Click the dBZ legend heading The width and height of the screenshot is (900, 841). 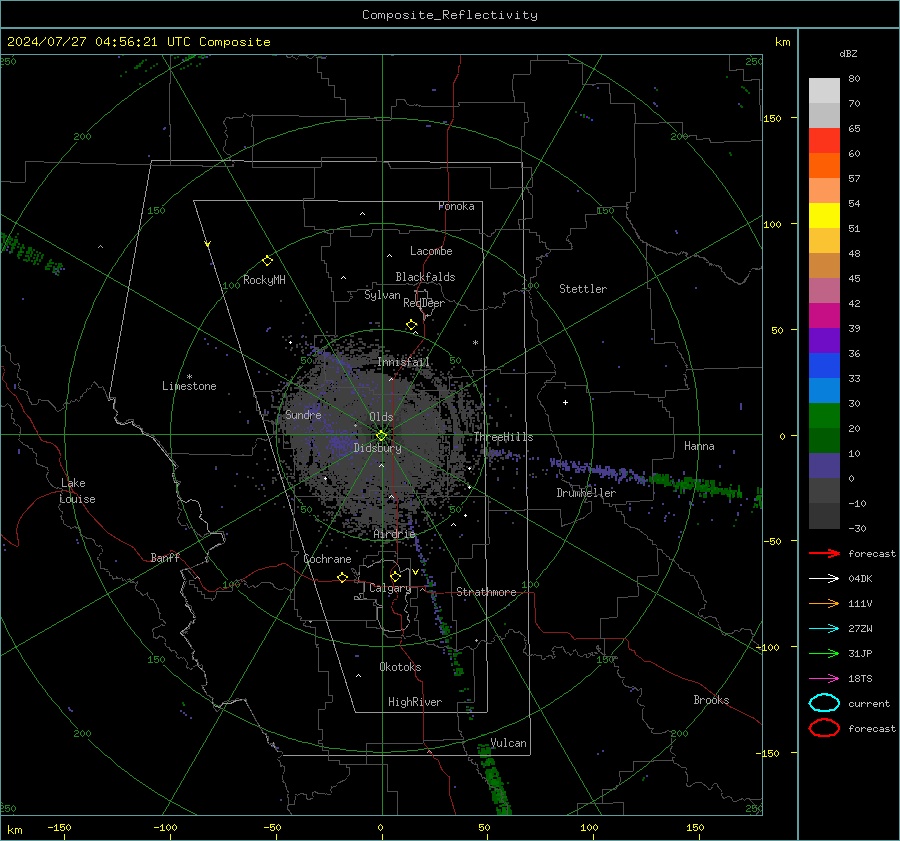click(x=848, y=53)
